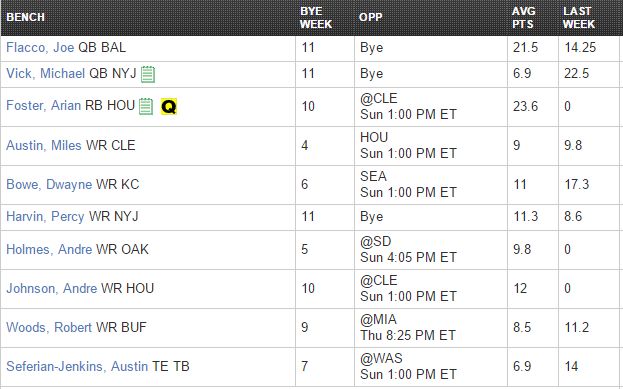Click the LAST WEEK column header
Viewport: 623px width, 389px height.
(579, 17)
